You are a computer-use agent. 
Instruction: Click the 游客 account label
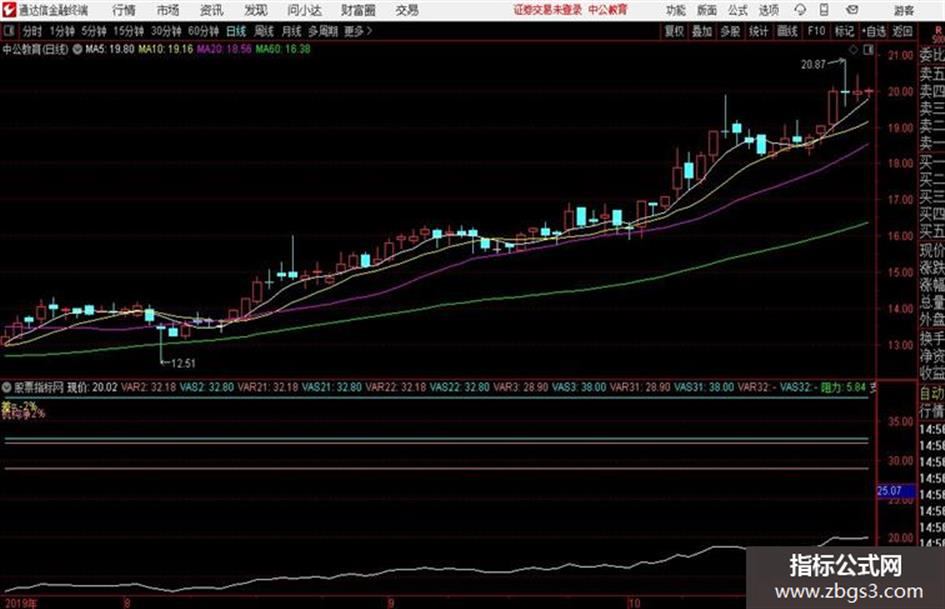tap(903, 10)
